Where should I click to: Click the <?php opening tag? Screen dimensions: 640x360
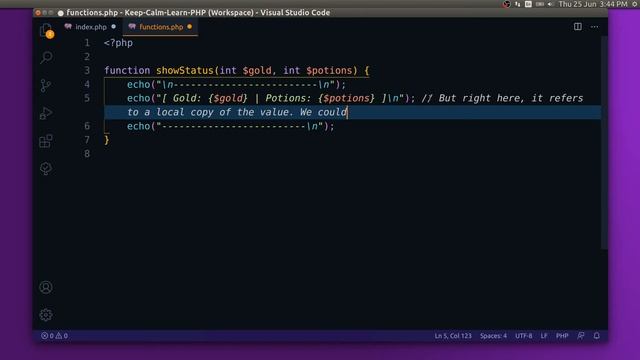[118, 43]
